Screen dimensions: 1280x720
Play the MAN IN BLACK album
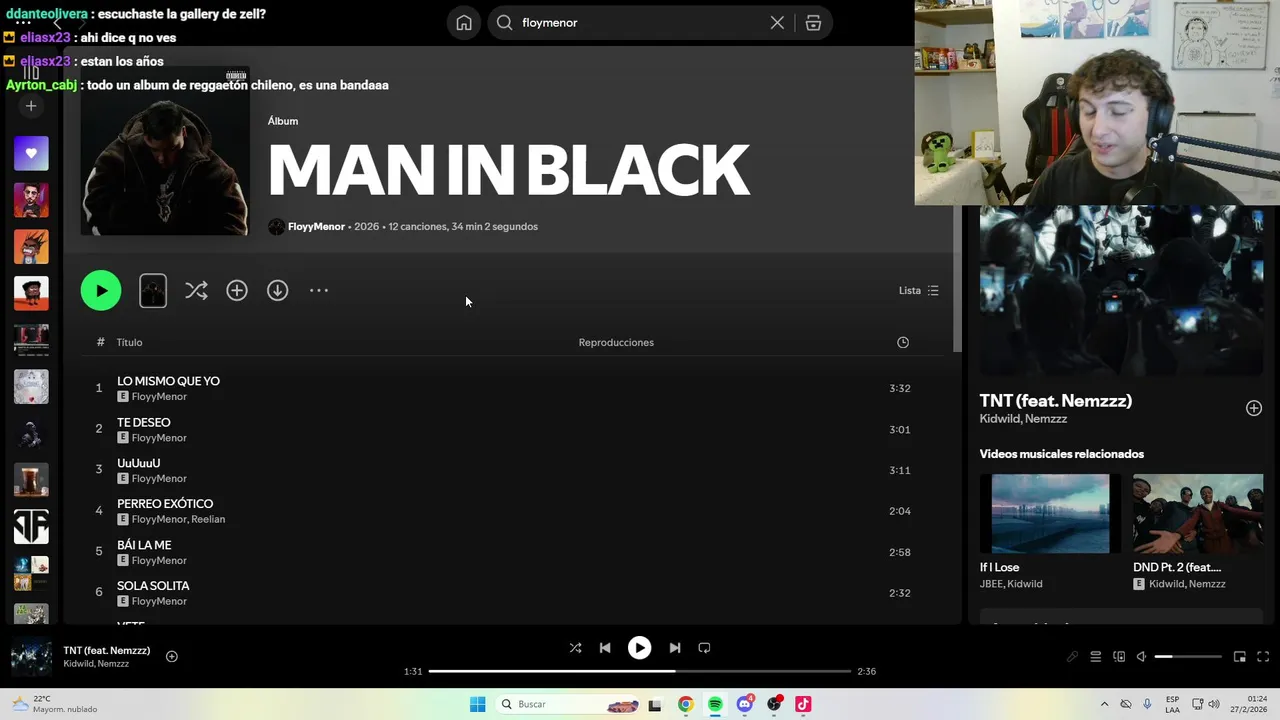(101, 290)
